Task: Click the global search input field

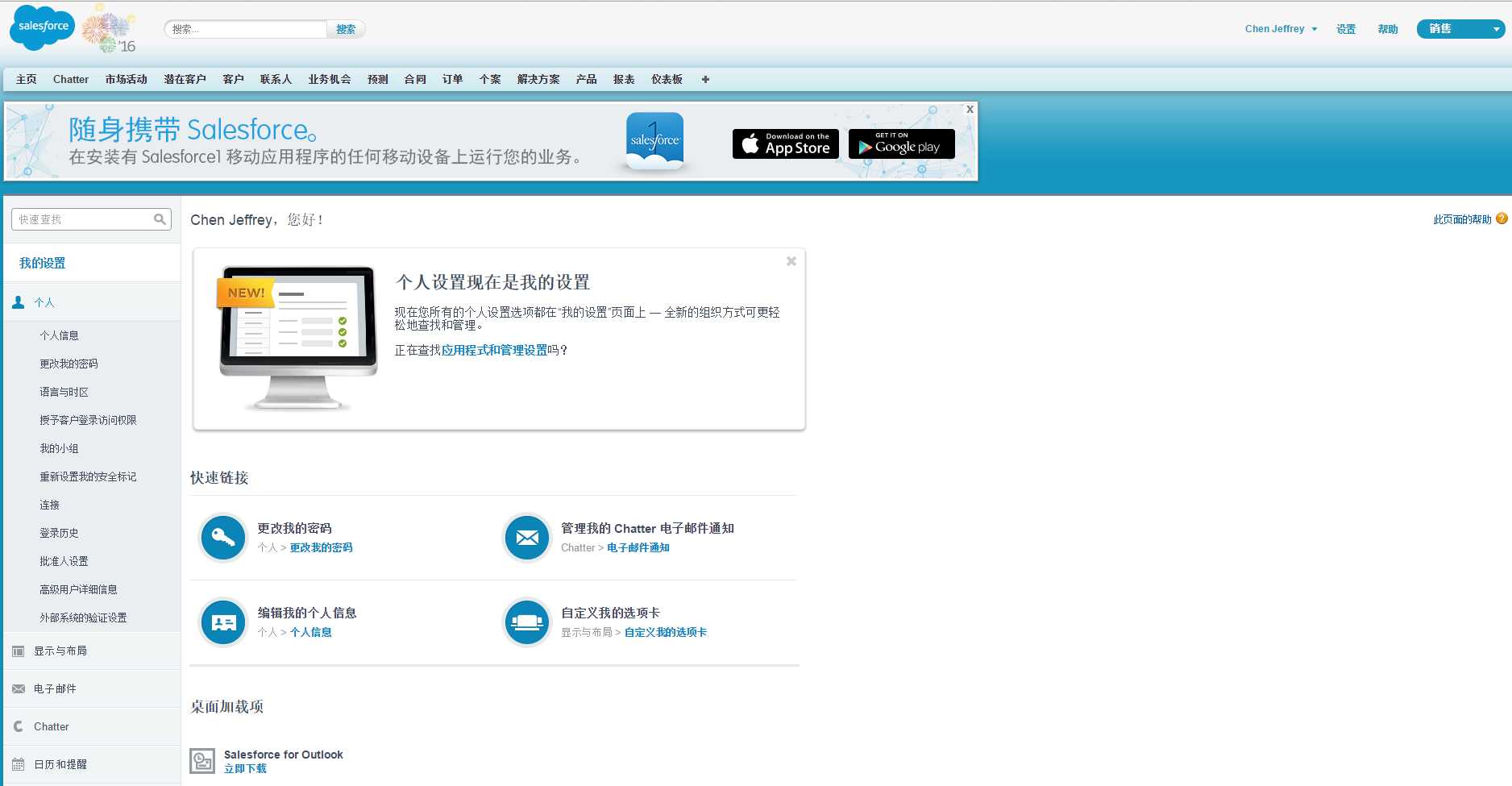Action: click(246, 29)
